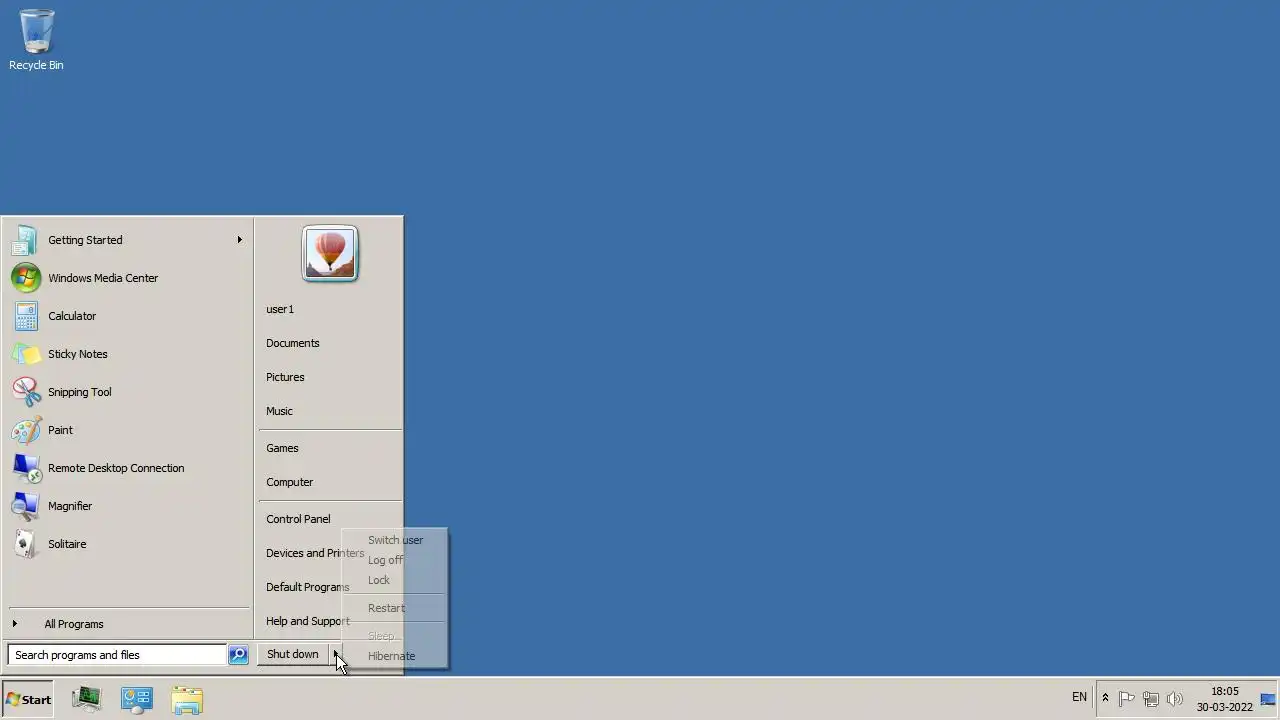The width and height of the screenshot is (1280, 720).
Task: Click the clock showing 18:05
Action: (x=1224, y=699)
